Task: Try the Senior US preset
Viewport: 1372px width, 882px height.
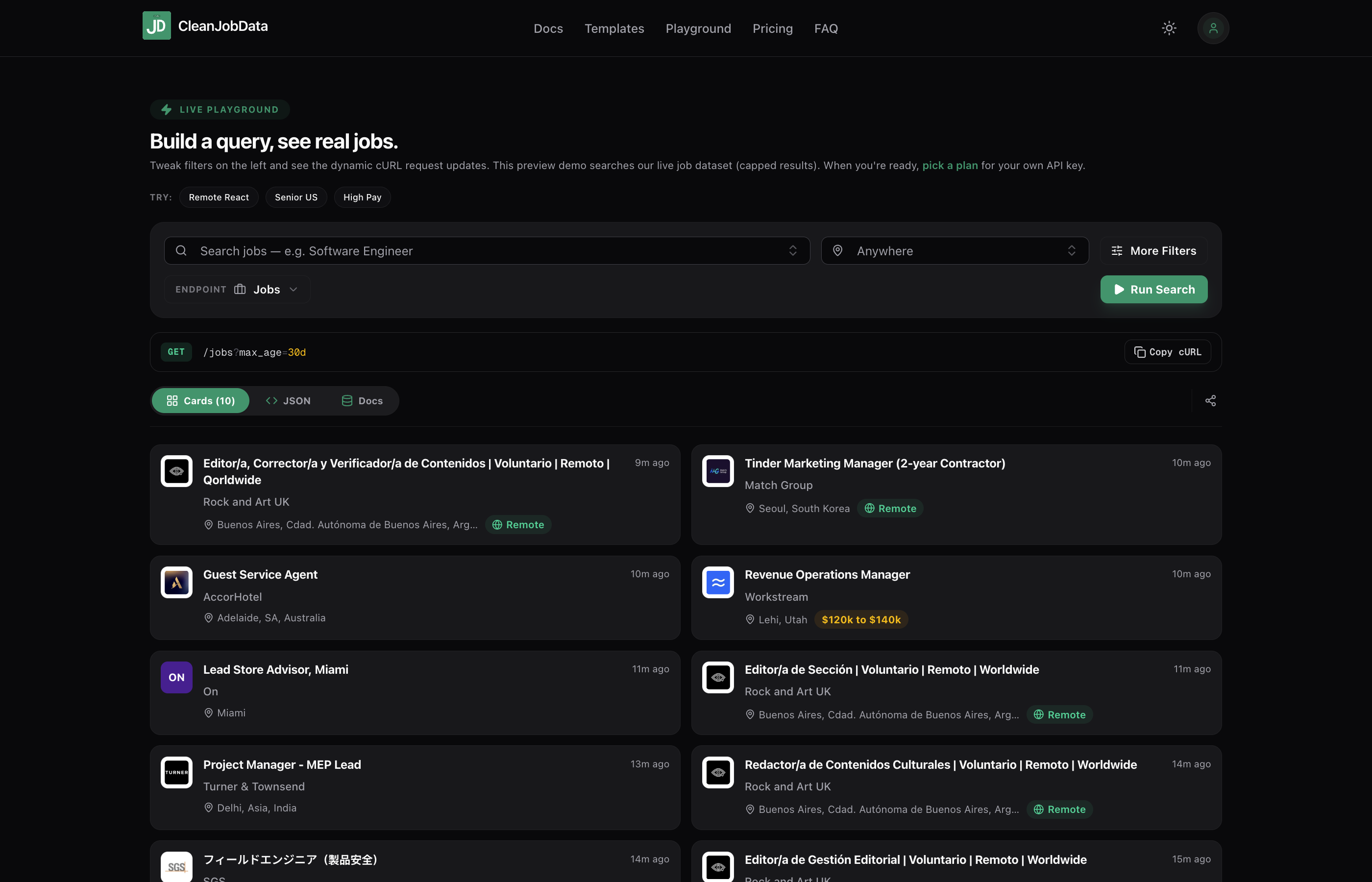Action: pos(296,197)
